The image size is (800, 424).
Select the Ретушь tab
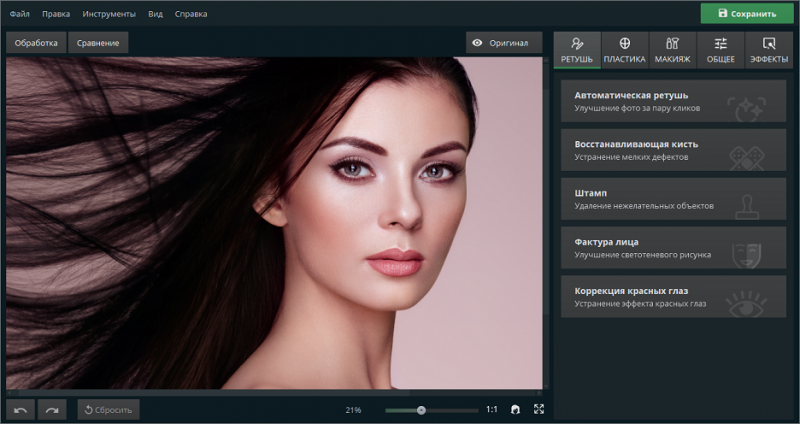point(577,50)
